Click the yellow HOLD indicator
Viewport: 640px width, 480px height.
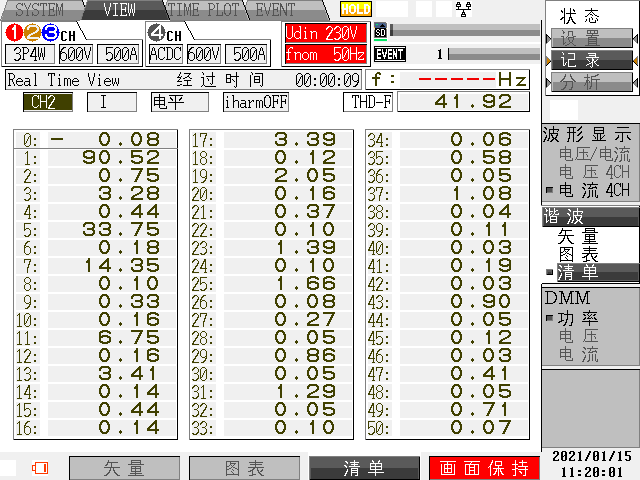(356, 9)
